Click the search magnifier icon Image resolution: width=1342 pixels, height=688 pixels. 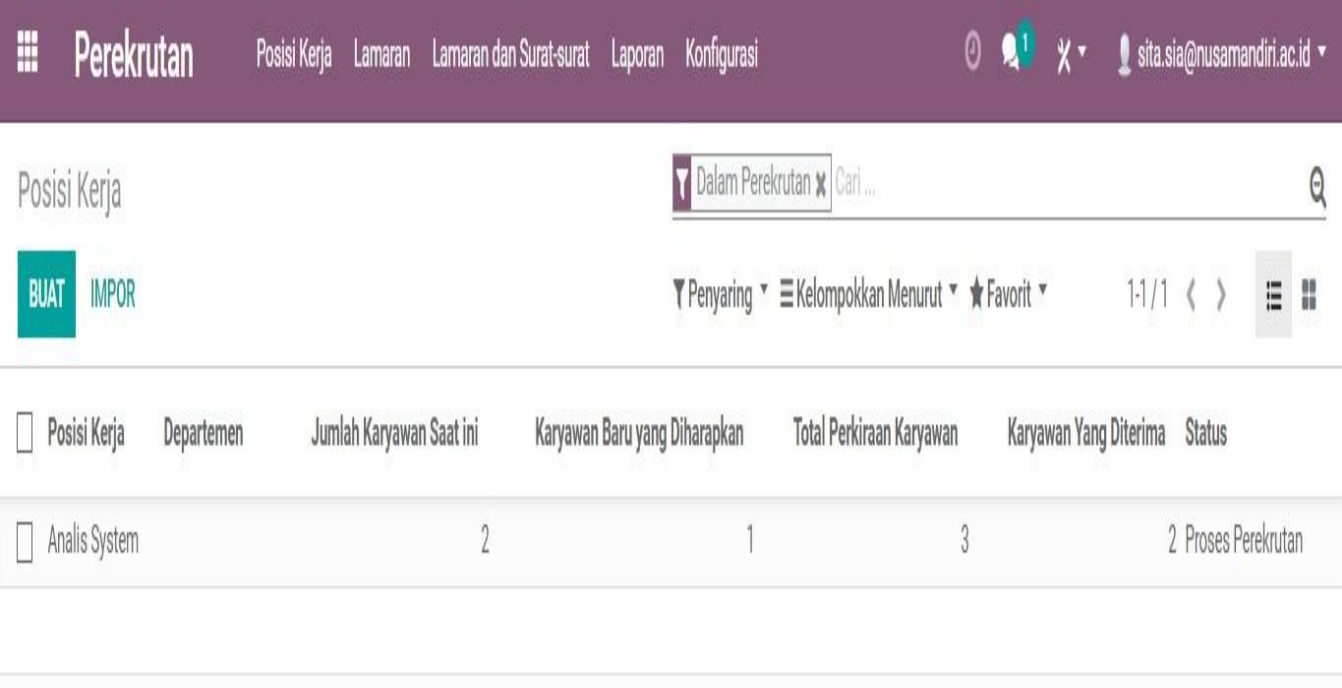[x=1317, y=185]
